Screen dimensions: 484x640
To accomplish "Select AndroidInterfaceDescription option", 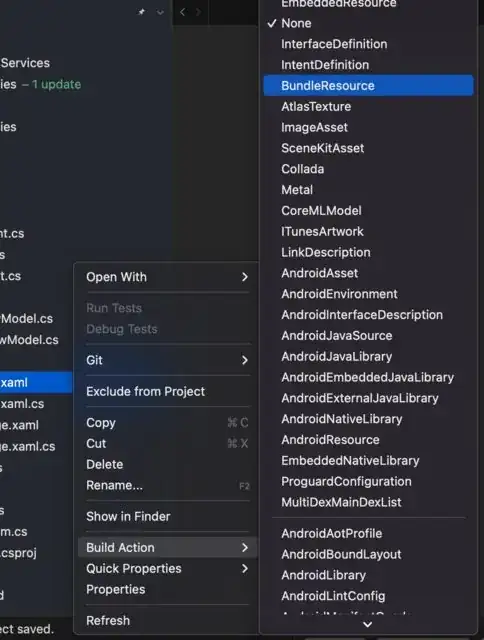I will (x=368, y=315).
